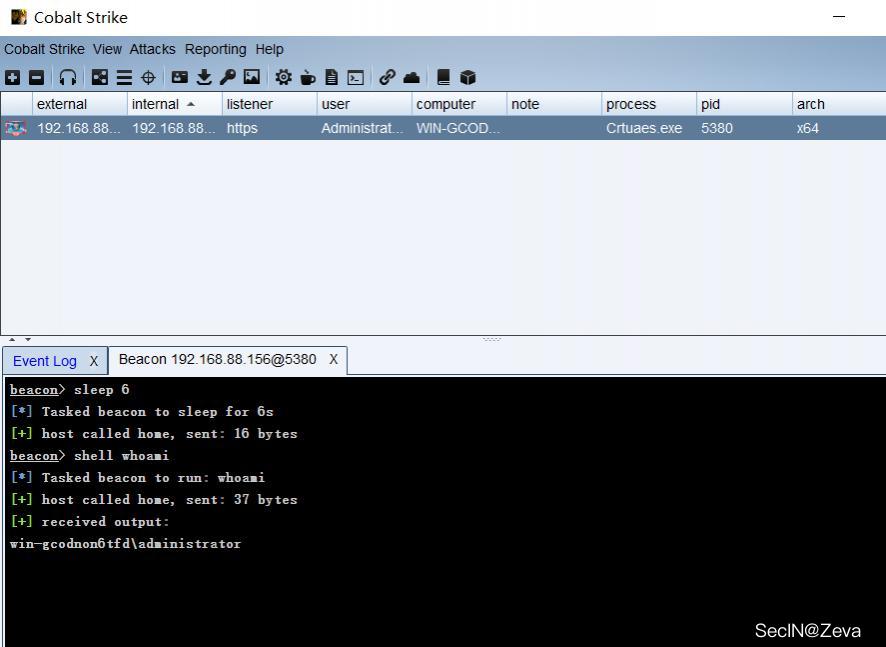Viewport: 886px width, 647px height.
Task: Open screenshots via the picture icon
Action: coord(251,77)
